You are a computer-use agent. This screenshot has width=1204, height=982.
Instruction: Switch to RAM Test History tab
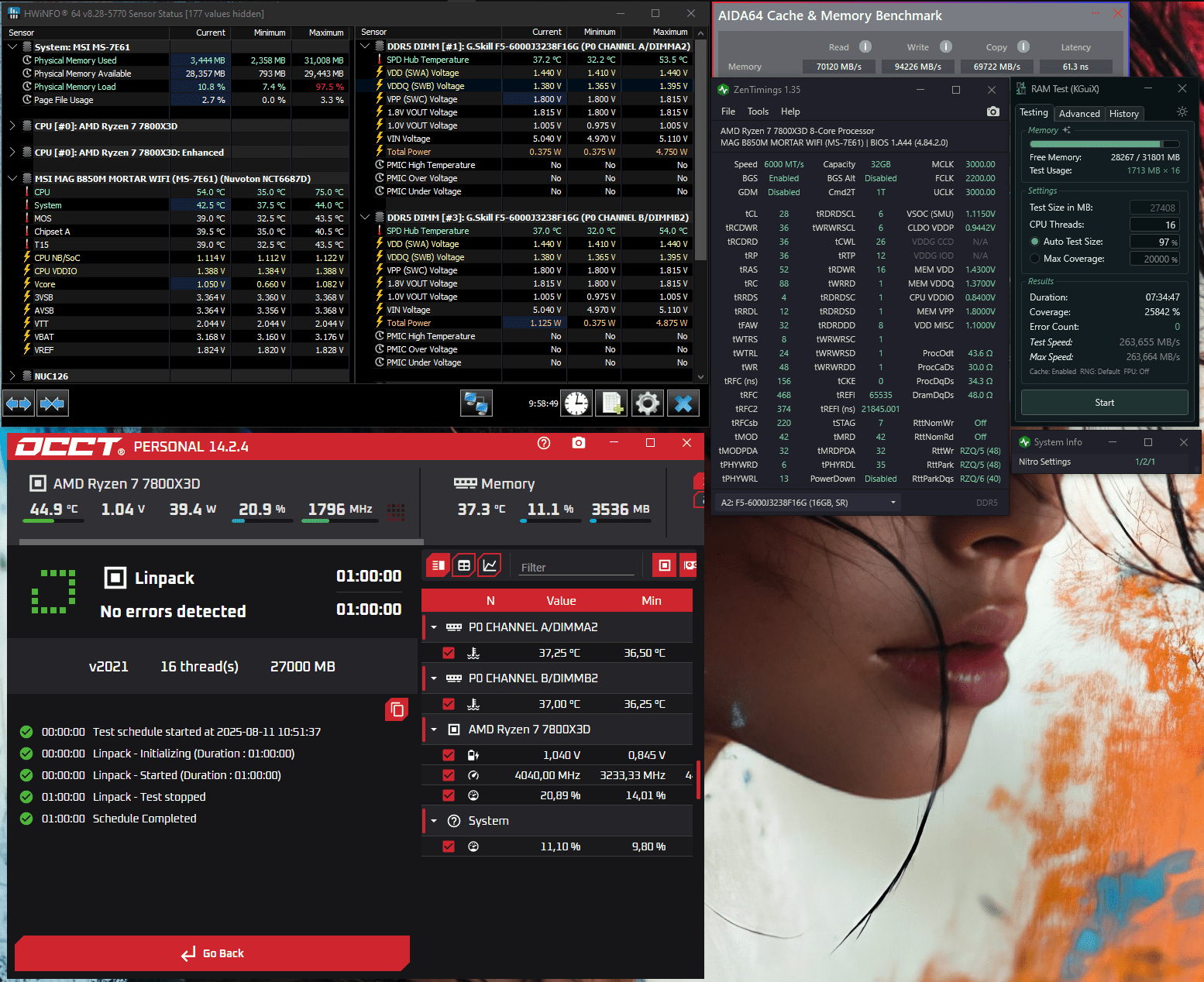pyautogui.click(x=1124, y=114)
